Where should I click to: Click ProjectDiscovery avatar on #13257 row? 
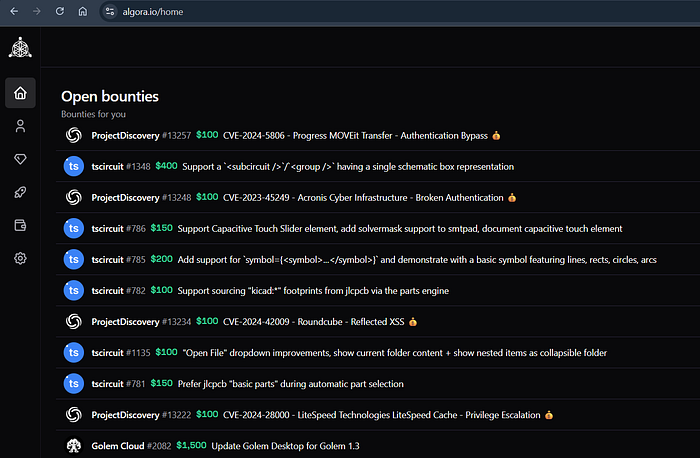[74, 135]
